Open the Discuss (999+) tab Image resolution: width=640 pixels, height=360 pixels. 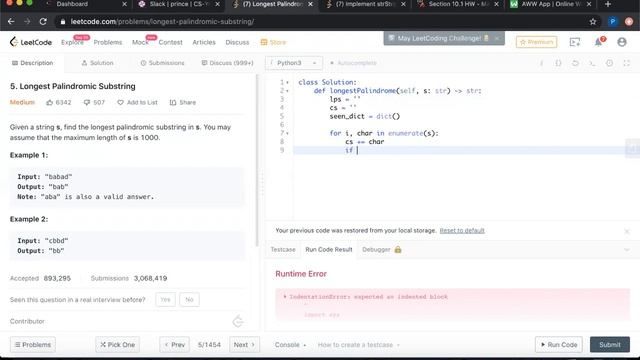[x=227, y=63]
